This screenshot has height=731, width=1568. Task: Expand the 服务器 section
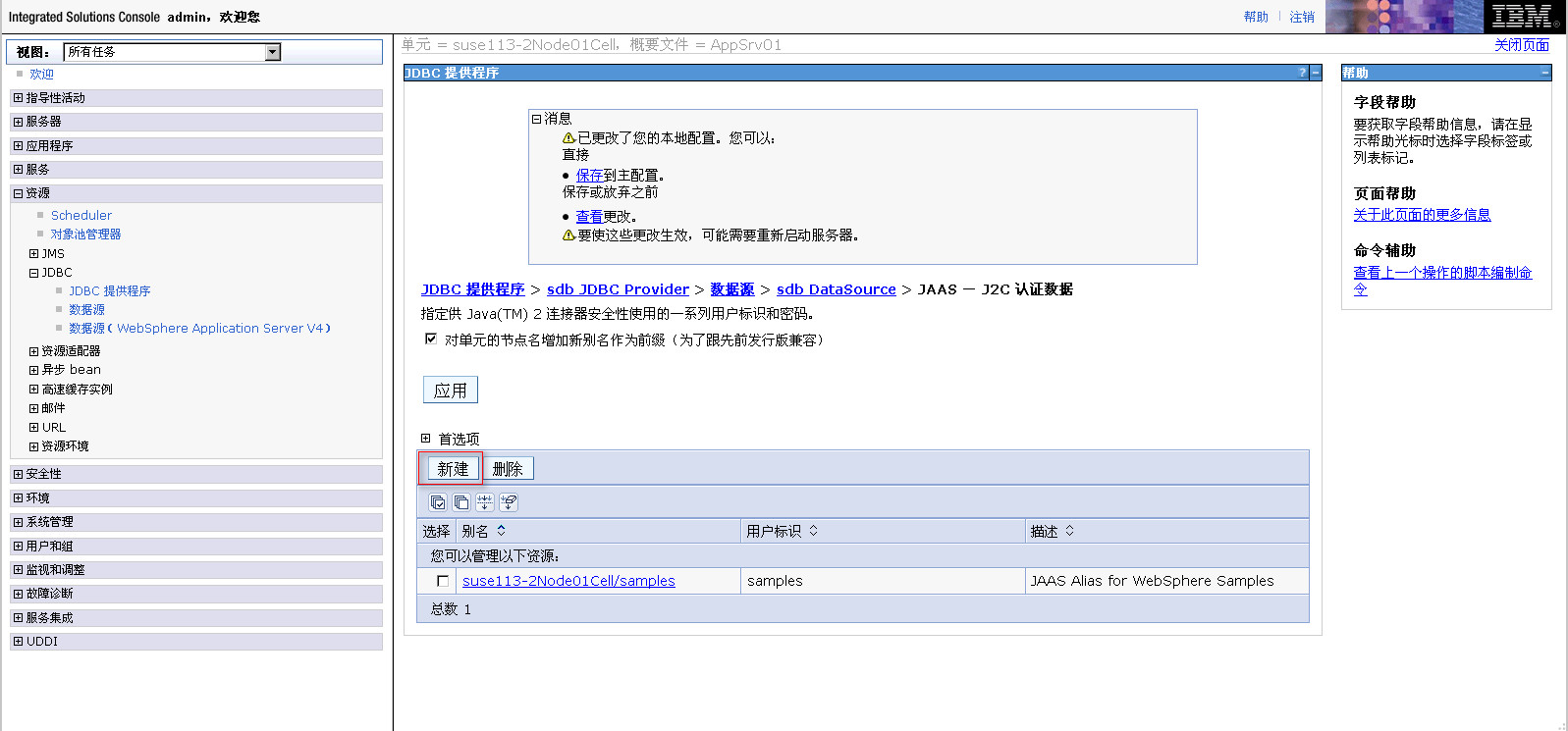coord(18,122)
